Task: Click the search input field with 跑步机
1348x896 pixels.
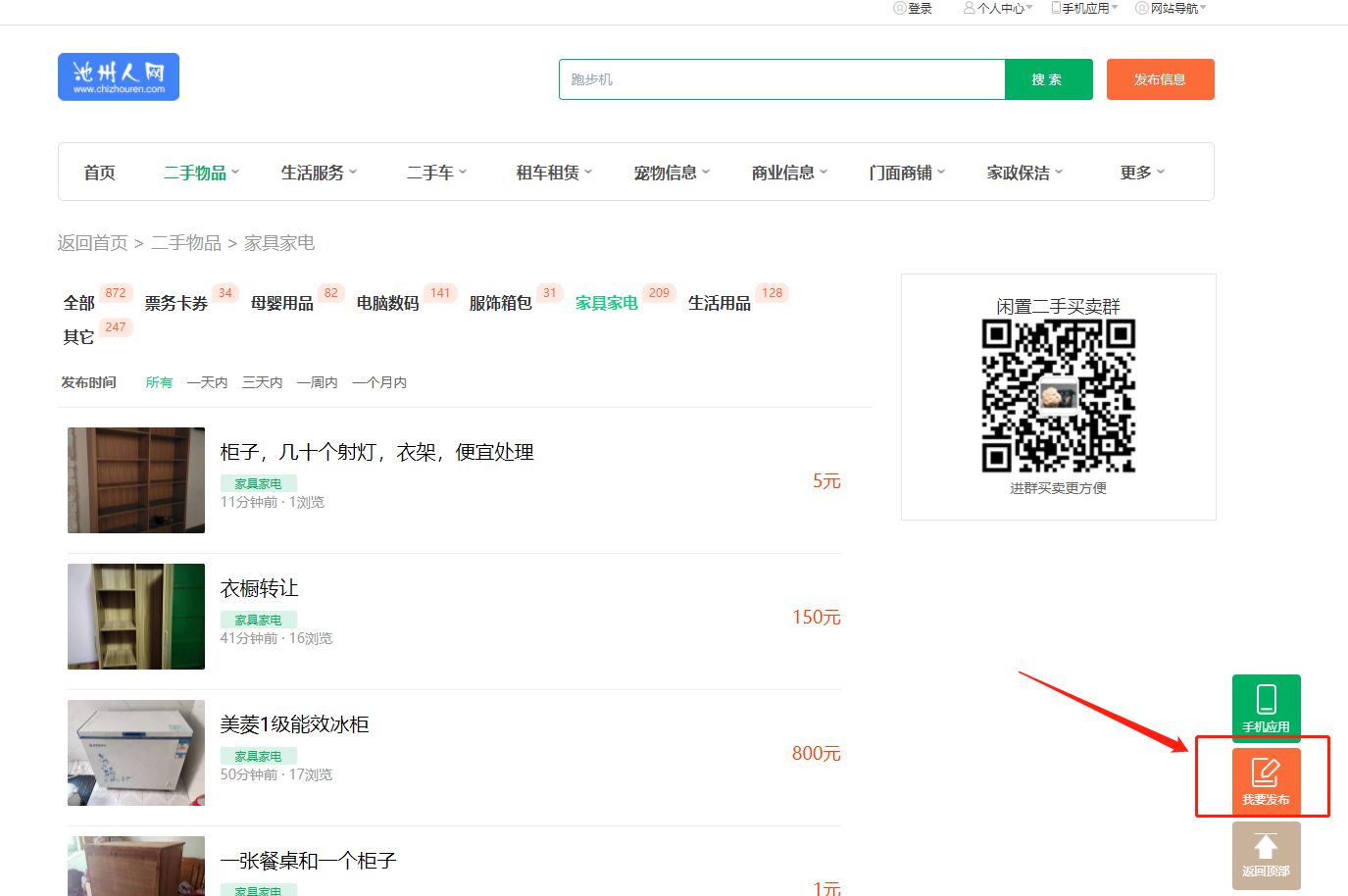Action: (x=781, y=79)
